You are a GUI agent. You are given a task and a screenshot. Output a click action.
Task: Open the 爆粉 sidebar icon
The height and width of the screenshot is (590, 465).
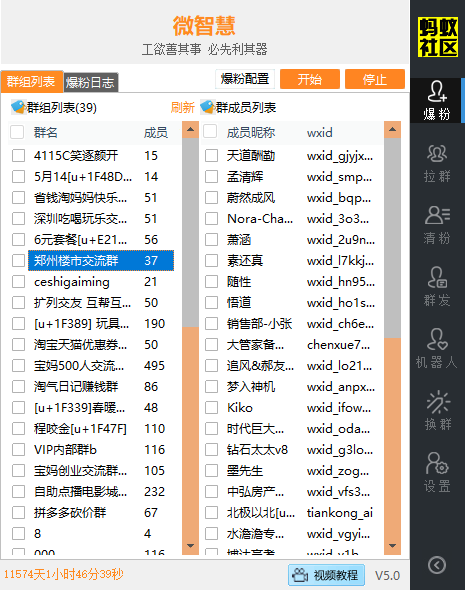tap(436, 100)
